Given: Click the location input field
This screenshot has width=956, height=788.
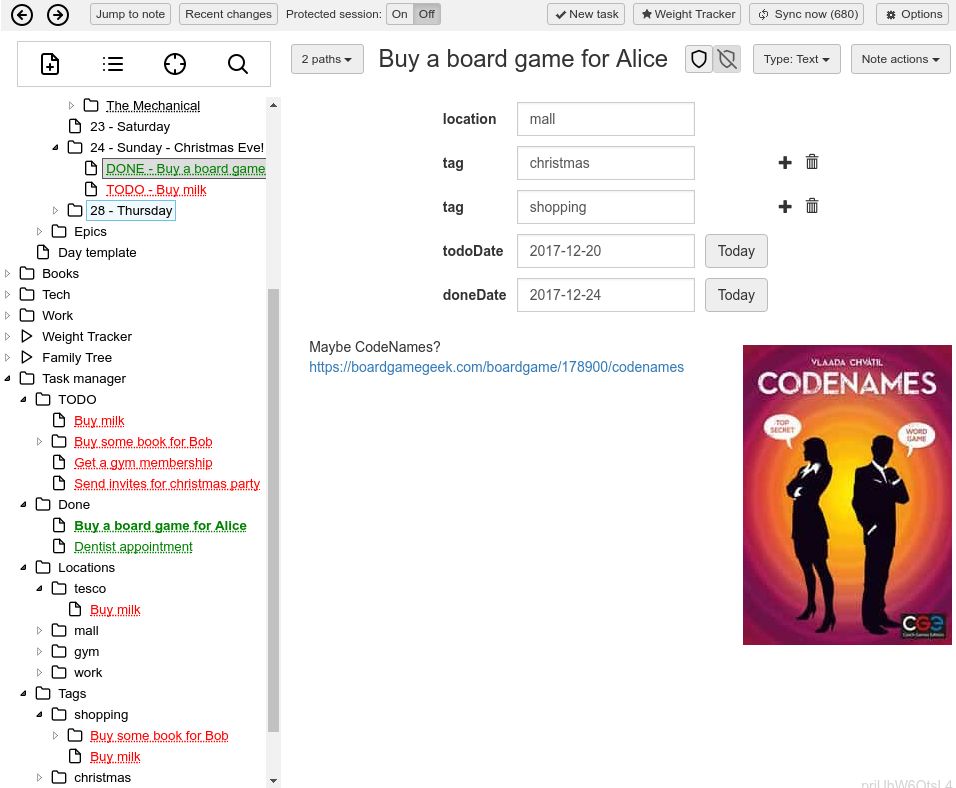Looking at the screenshot, I should pyautogui.click(x=605, y=119).
